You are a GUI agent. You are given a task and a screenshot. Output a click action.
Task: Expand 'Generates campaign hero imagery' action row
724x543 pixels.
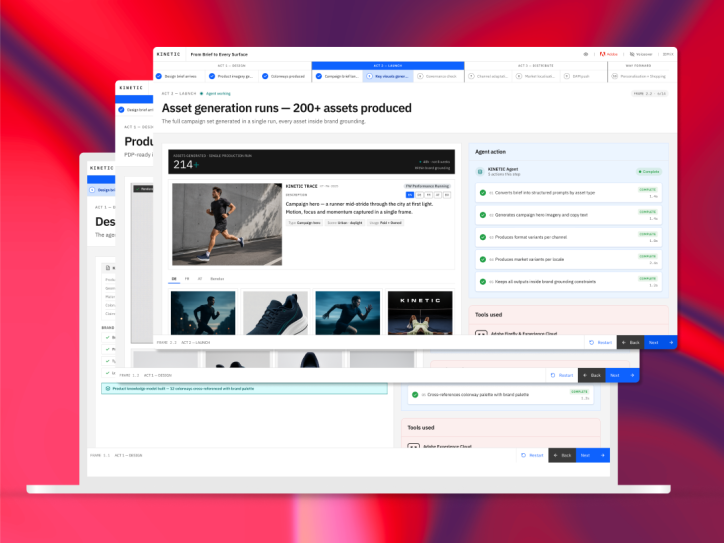[568, 215]
